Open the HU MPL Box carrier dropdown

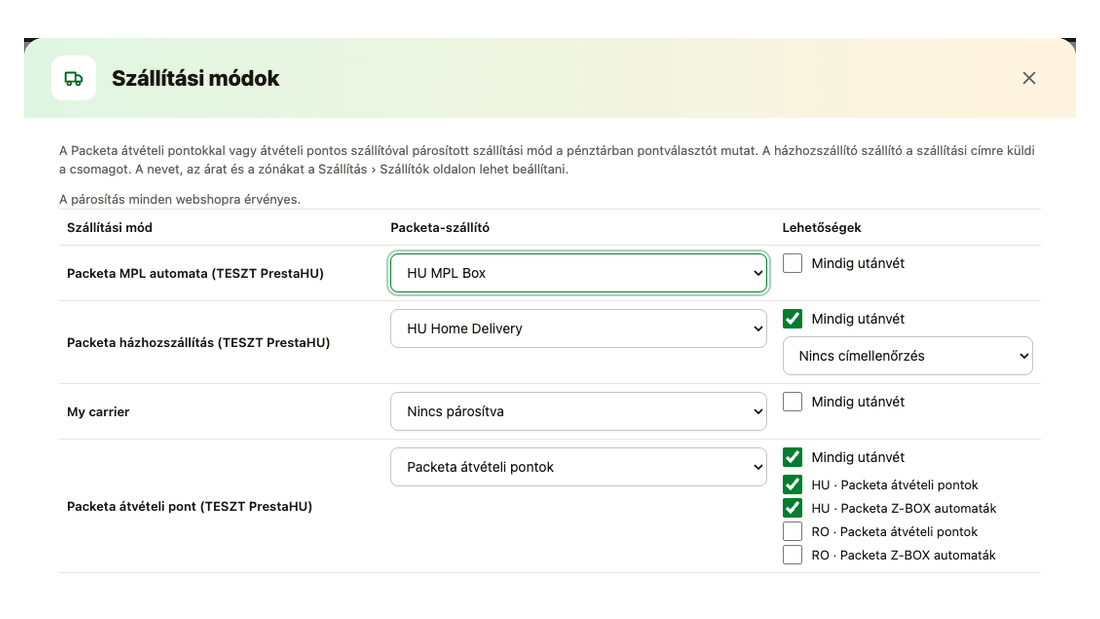[x=578, y=273]
